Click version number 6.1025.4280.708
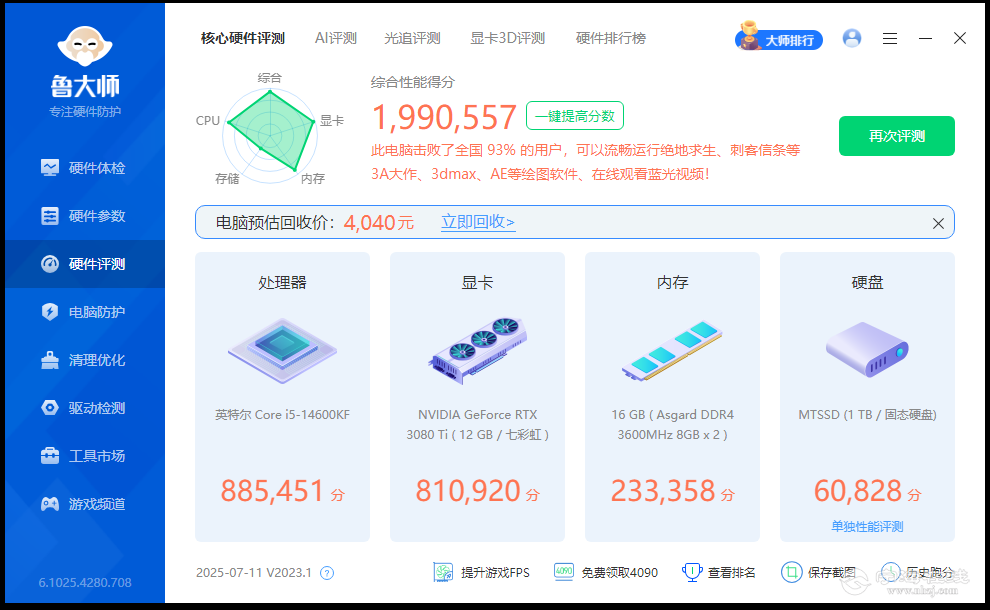The width and height of the screenshot is (990, 610). [x=85, y=582]
